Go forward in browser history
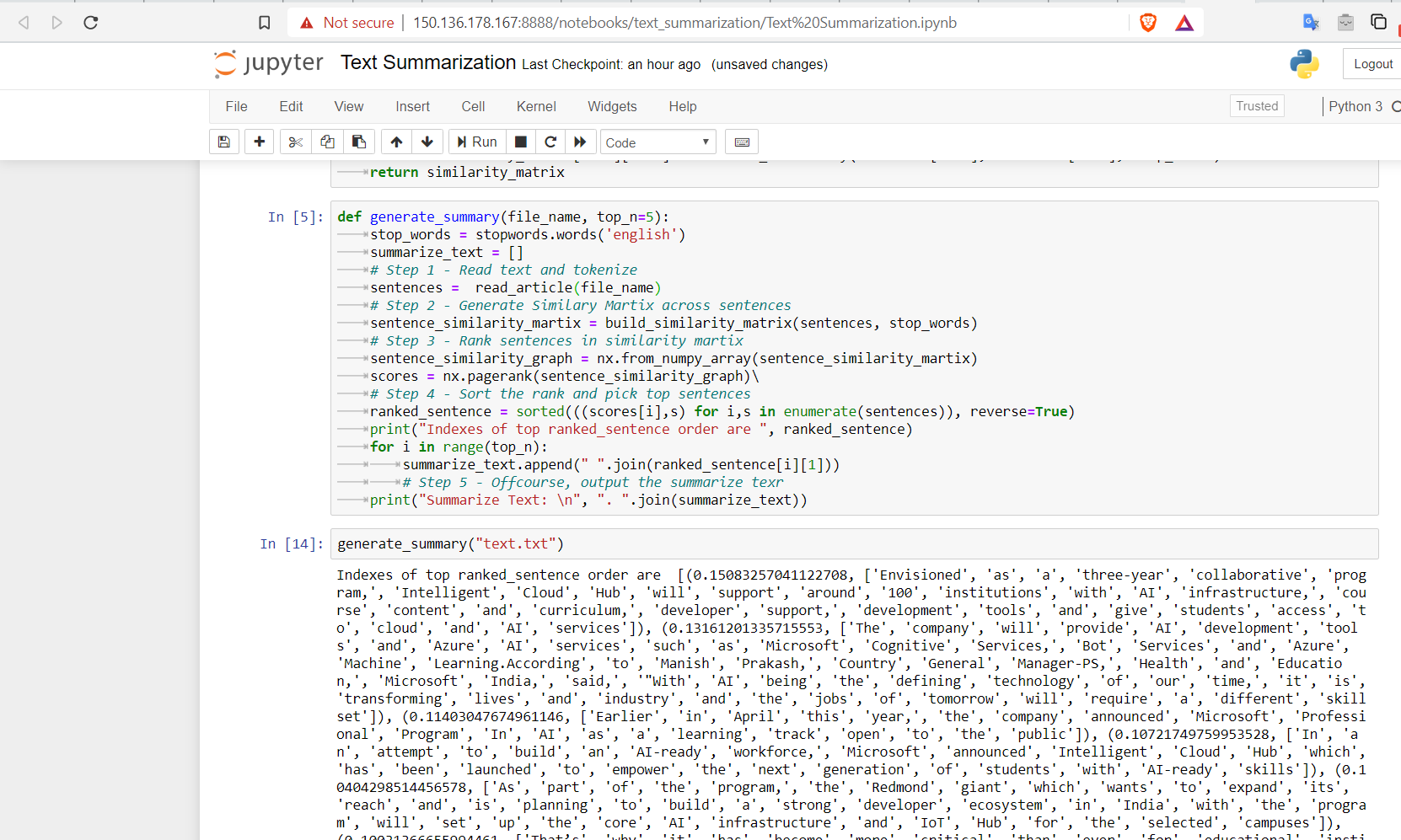 click(x=57, y=23)
